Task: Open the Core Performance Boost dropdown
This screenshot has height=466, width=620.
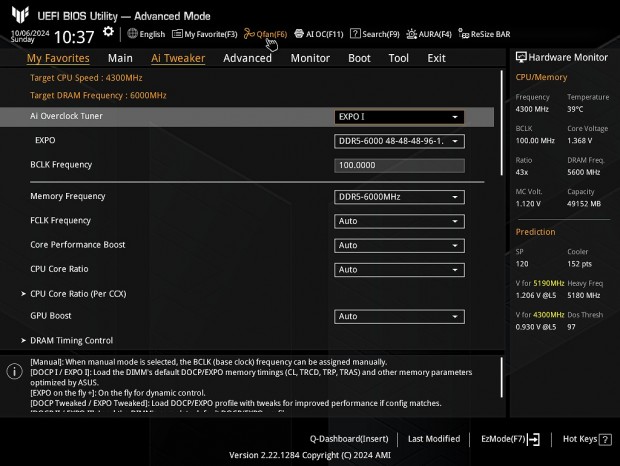Action: (399, 245)
